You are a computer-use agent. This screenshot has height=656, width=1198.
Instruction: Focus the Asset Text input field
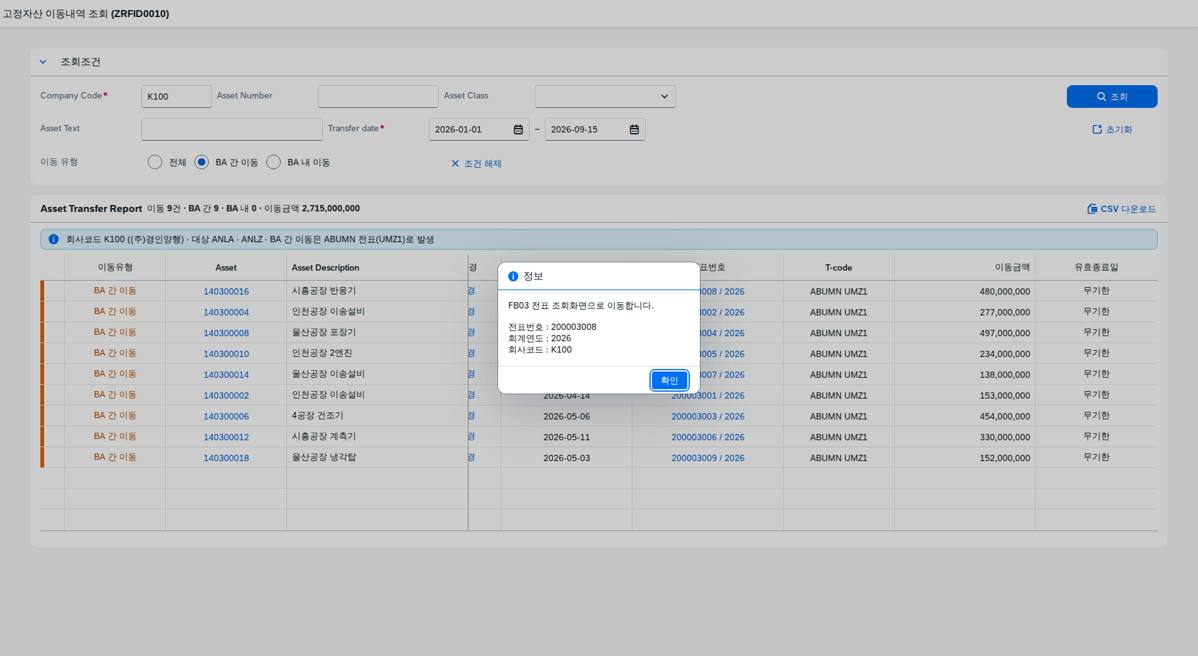tap(232, 129)
